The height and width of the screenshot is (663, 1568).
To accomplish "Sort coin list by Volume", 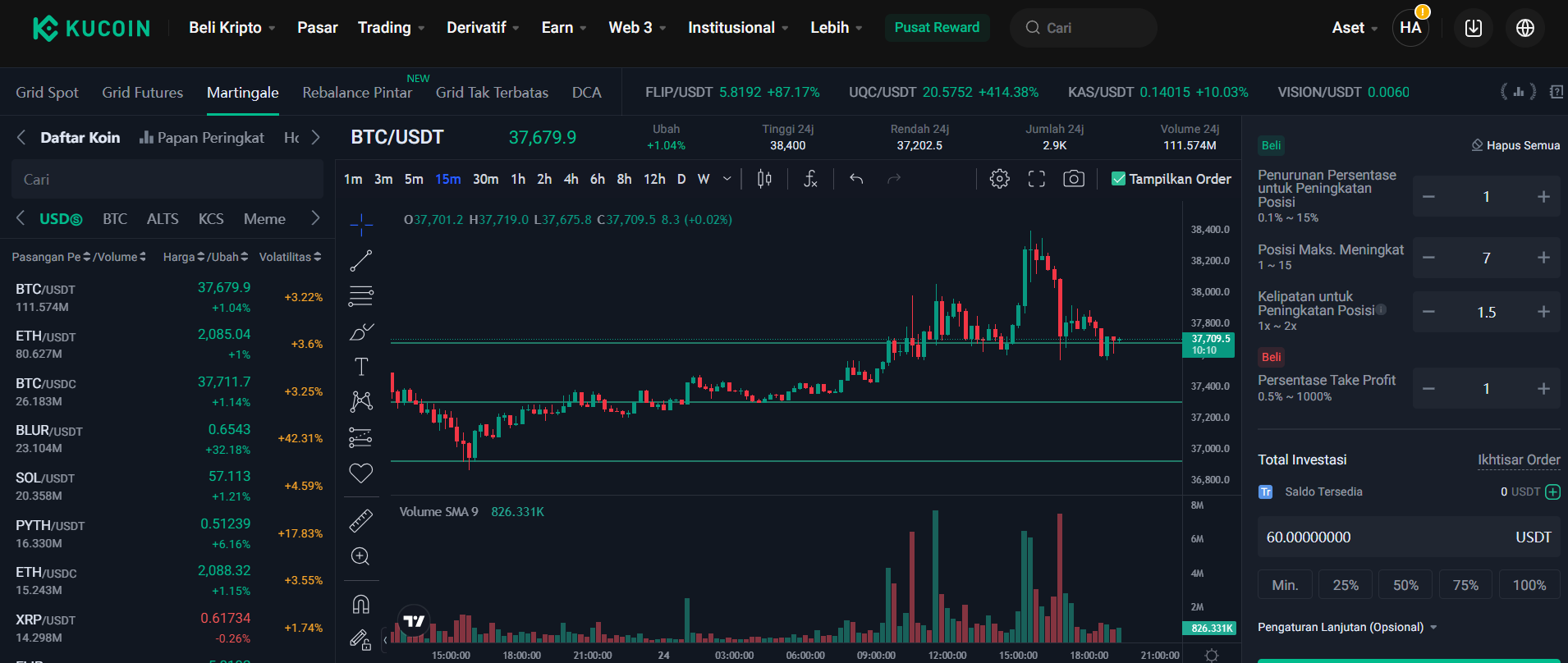I will (120, 257).
